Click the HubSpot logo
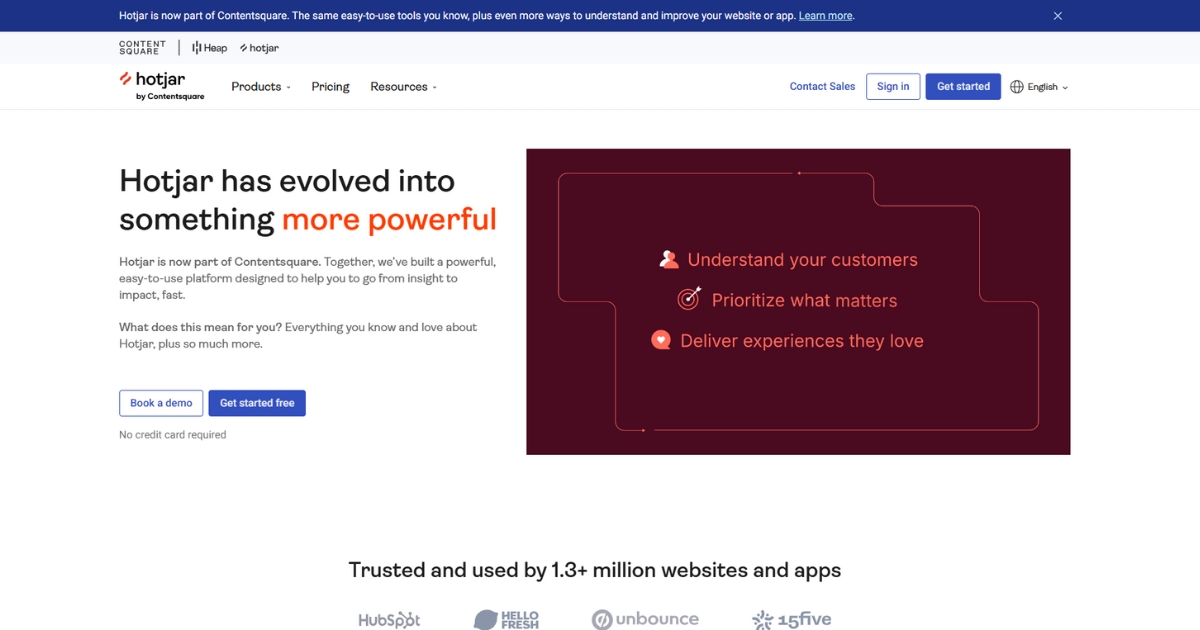1200x630 pixels. pyautogui.click(x=389, y=620)
